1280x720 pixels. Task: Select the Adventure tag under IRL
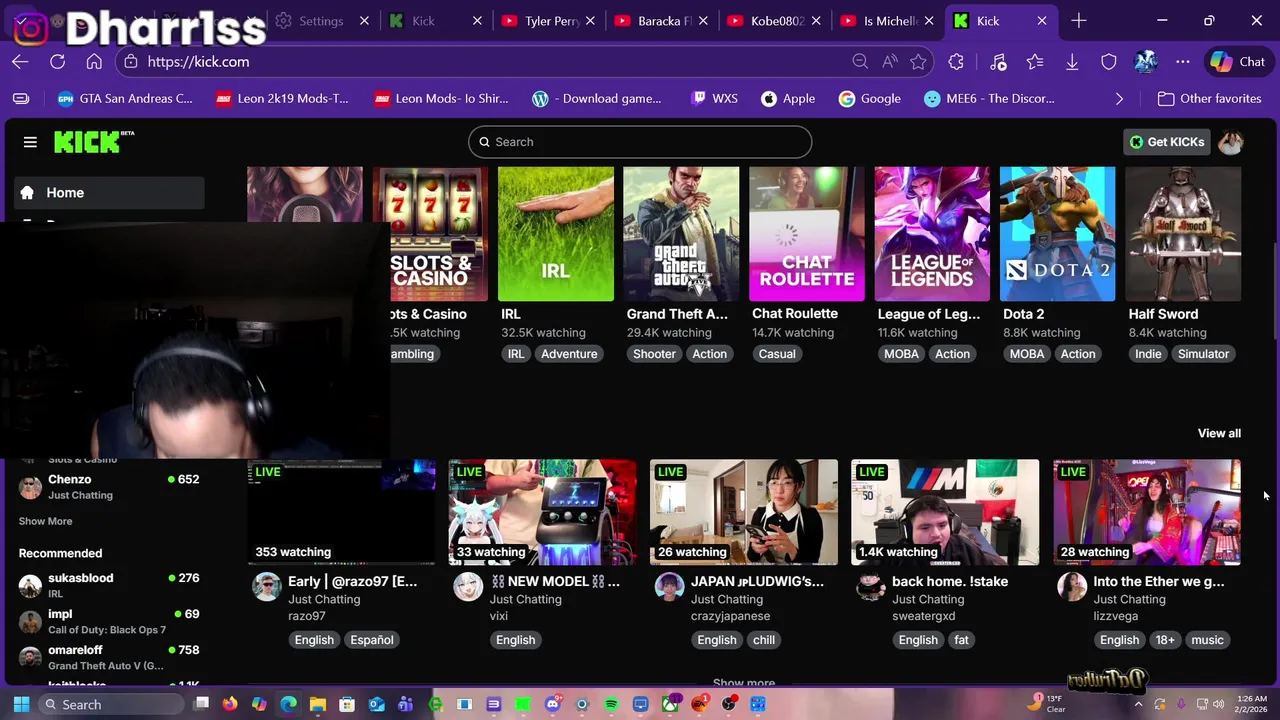[x=569, y=354]
